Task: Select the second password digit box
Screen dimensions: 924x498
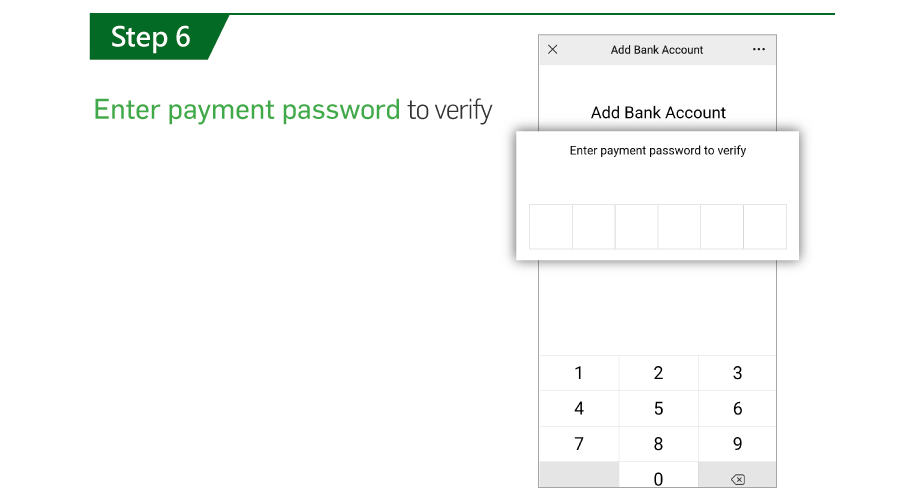Action: [593, 227]
